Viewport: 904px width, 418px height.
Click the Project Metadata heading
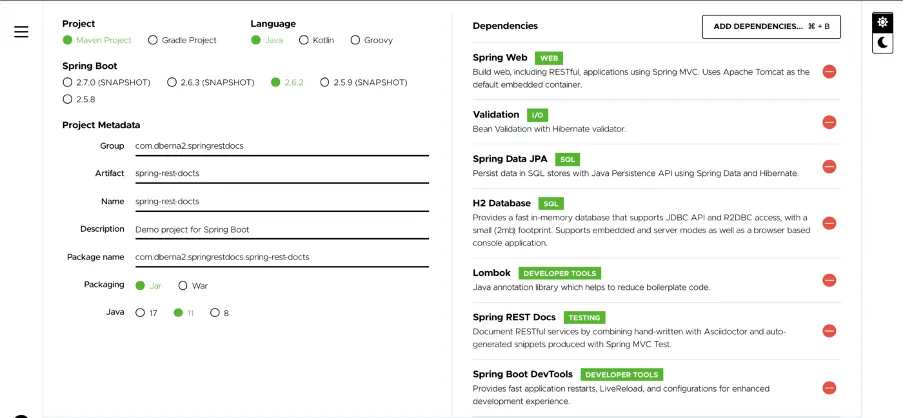(x=101, y=125)
